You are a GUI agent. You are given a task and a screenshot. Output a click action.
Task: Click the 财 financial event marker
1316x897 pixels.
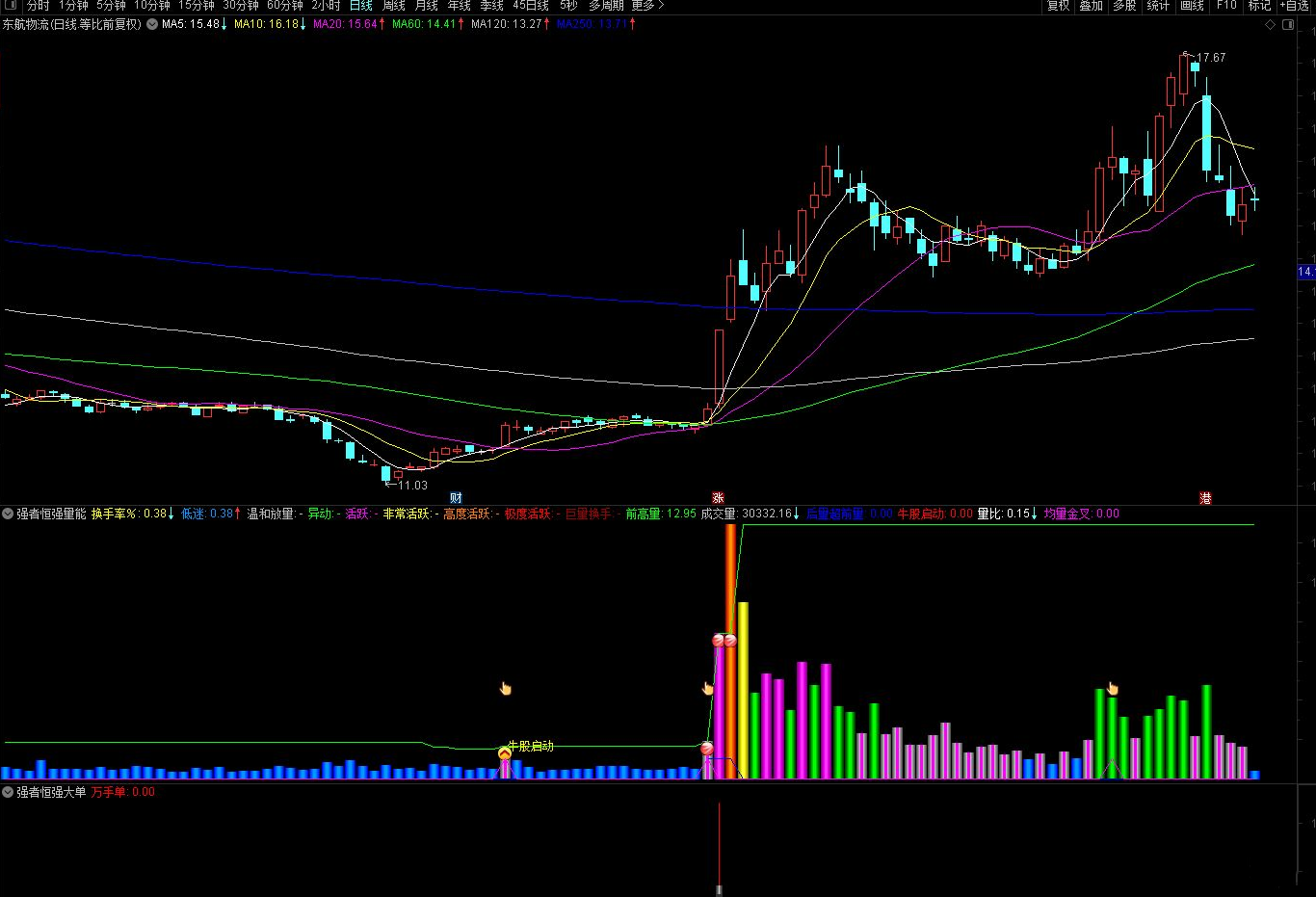[456, 498]
